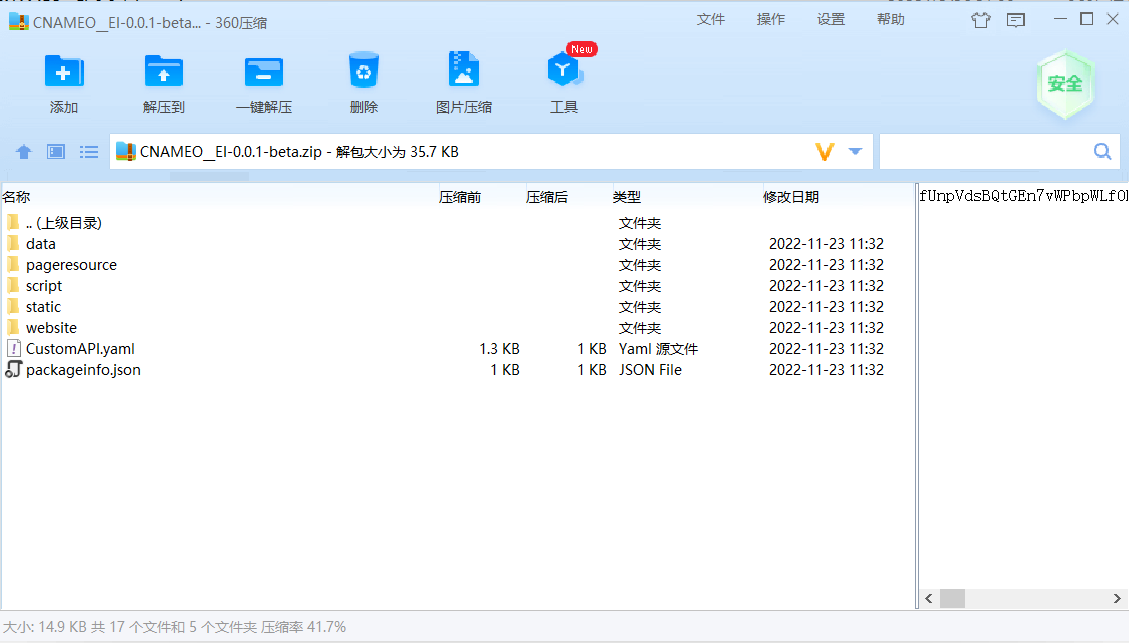Open the 设置 (Settings) menu
1129x643 pixels.
tap(830, 18)
